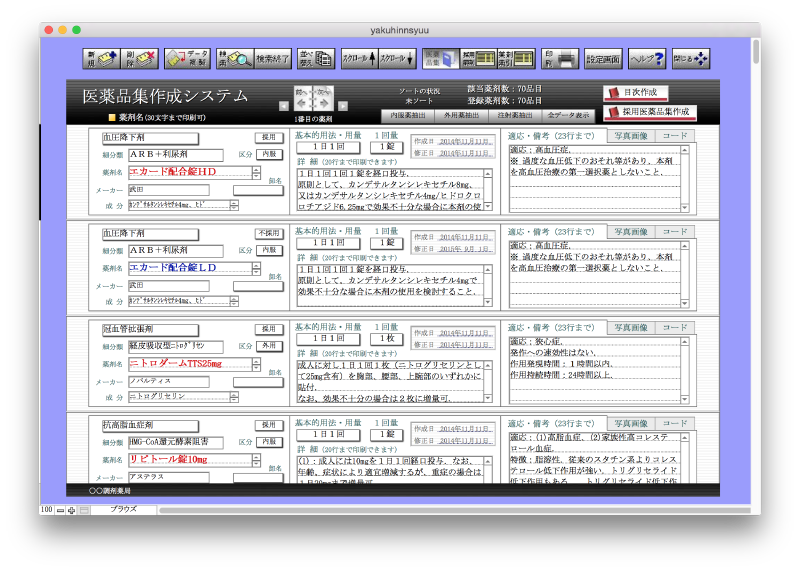Click the 並べ替え sort icon

316,59
